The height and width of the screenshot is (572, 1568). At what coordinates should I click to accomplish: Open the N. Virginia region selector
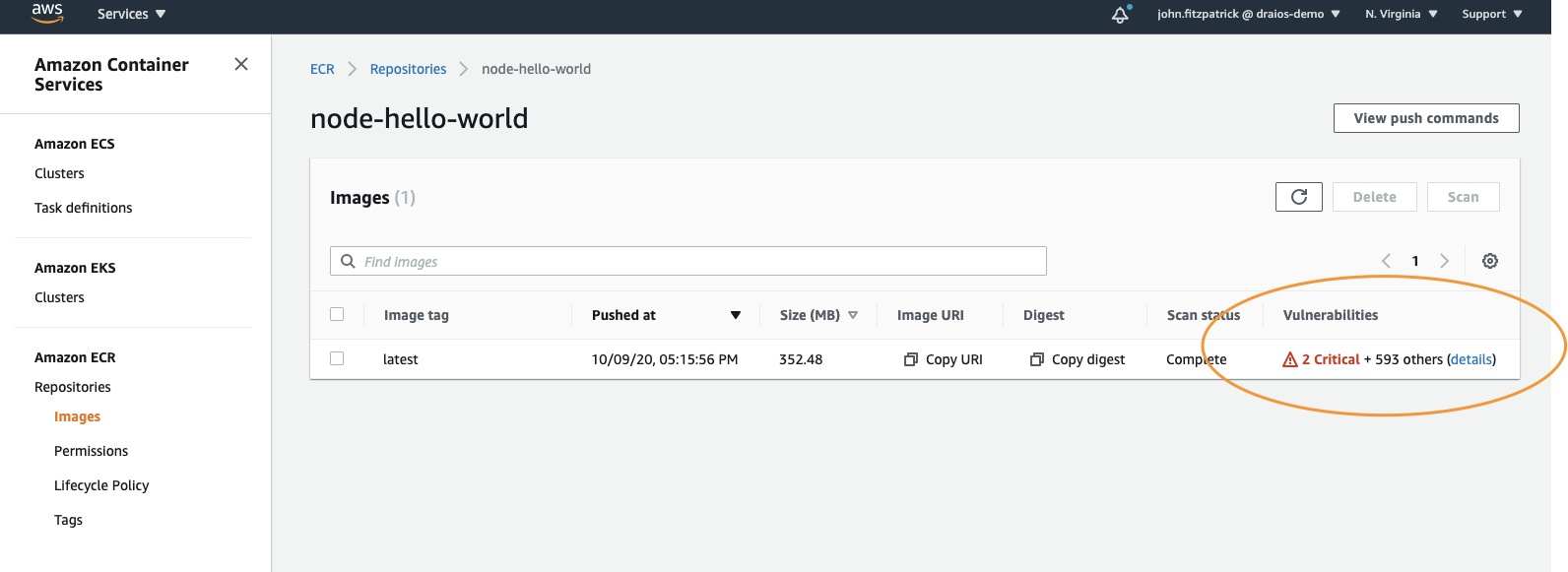pyautogui.click(x=1402, y=14)
